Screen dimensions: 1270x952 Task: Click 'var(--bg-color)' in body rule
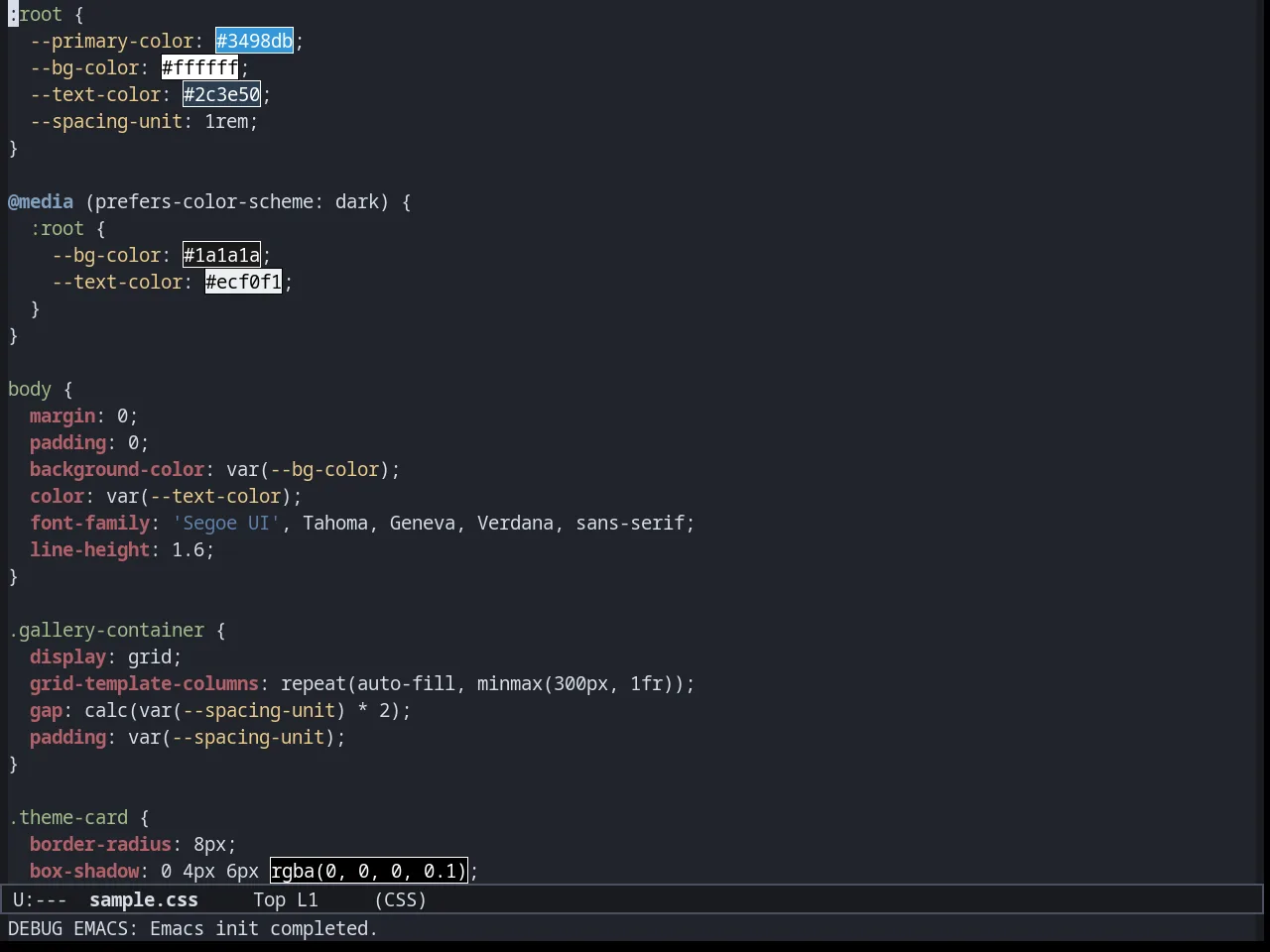pos(309,469)
